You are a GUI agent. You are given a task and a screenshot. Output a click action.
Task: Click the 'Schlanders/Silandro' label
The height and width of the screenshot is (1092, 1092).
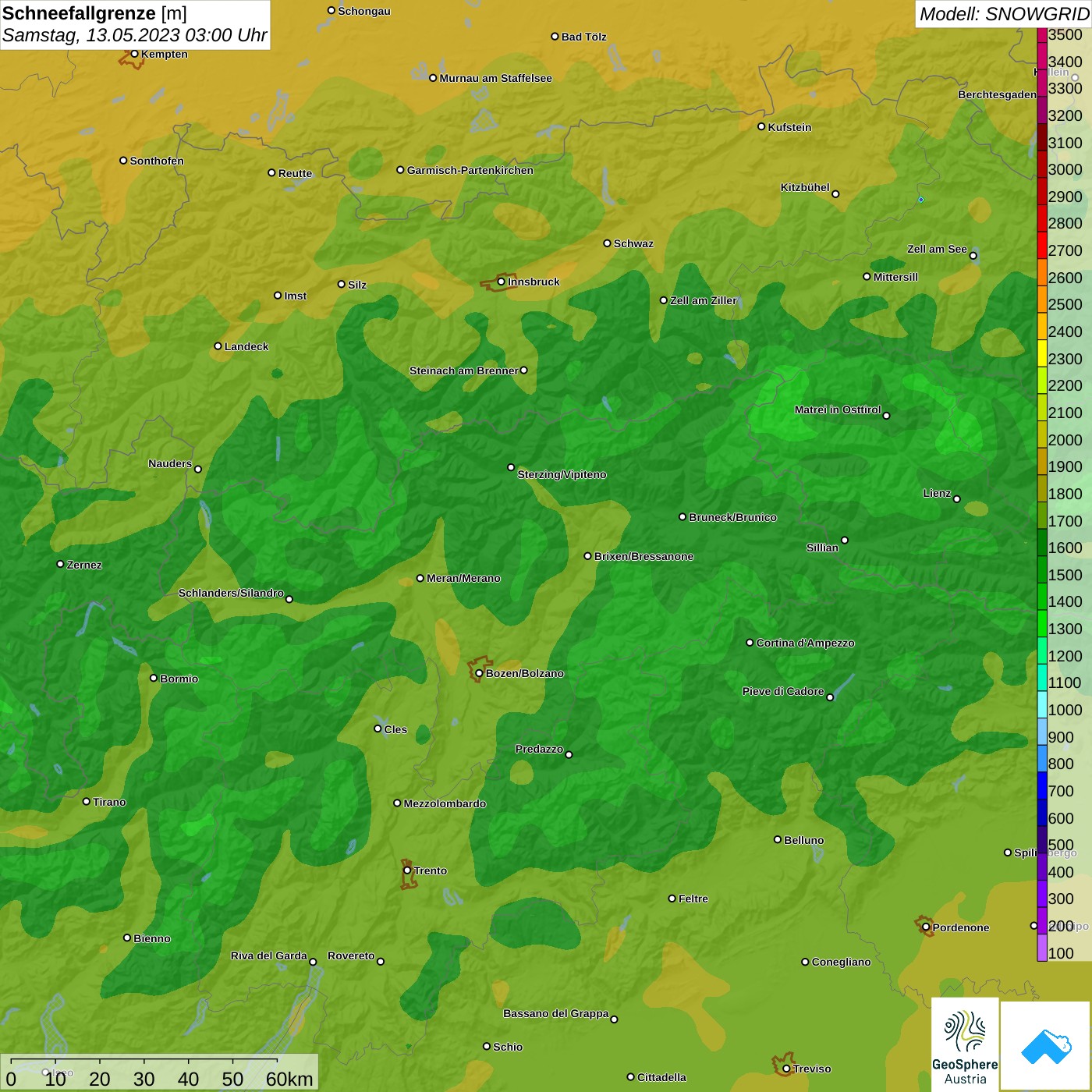point(231,593)
